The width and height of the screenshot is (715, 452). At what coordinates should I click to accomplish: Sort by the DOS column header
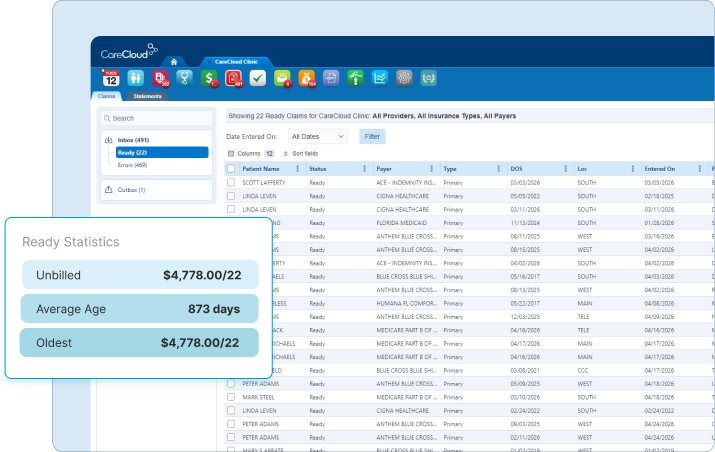(516, 169)
